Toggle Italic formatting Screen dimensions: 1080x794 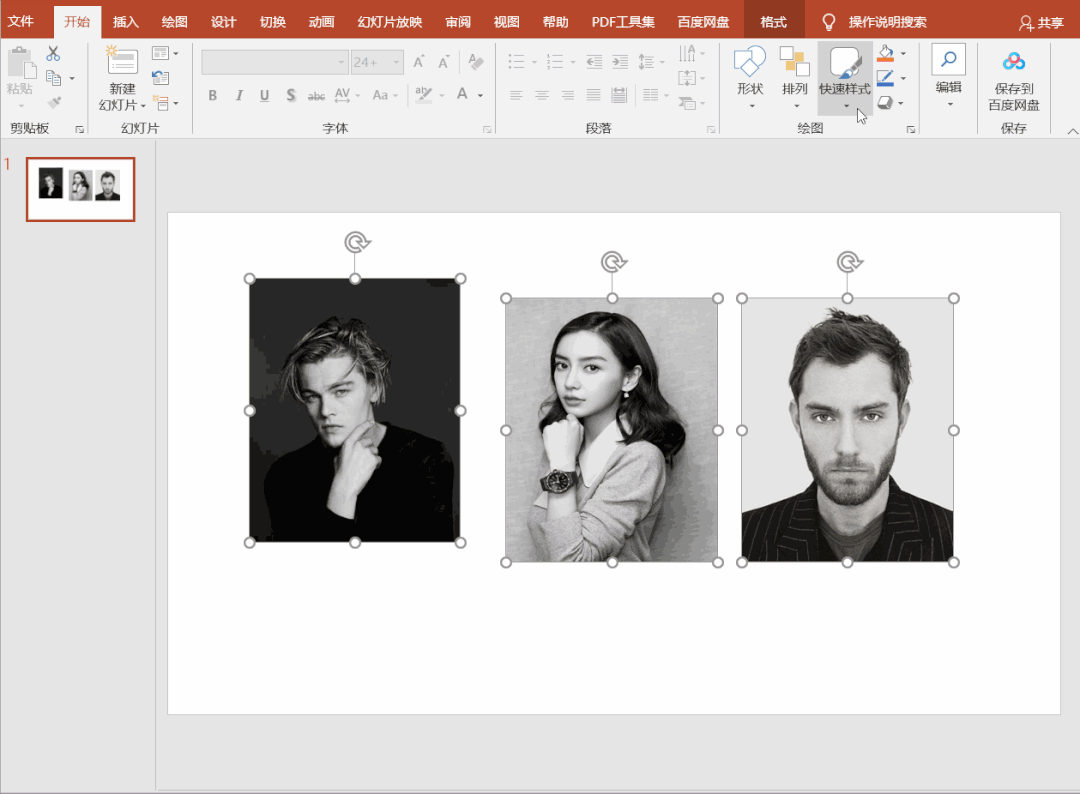point(238,96)
